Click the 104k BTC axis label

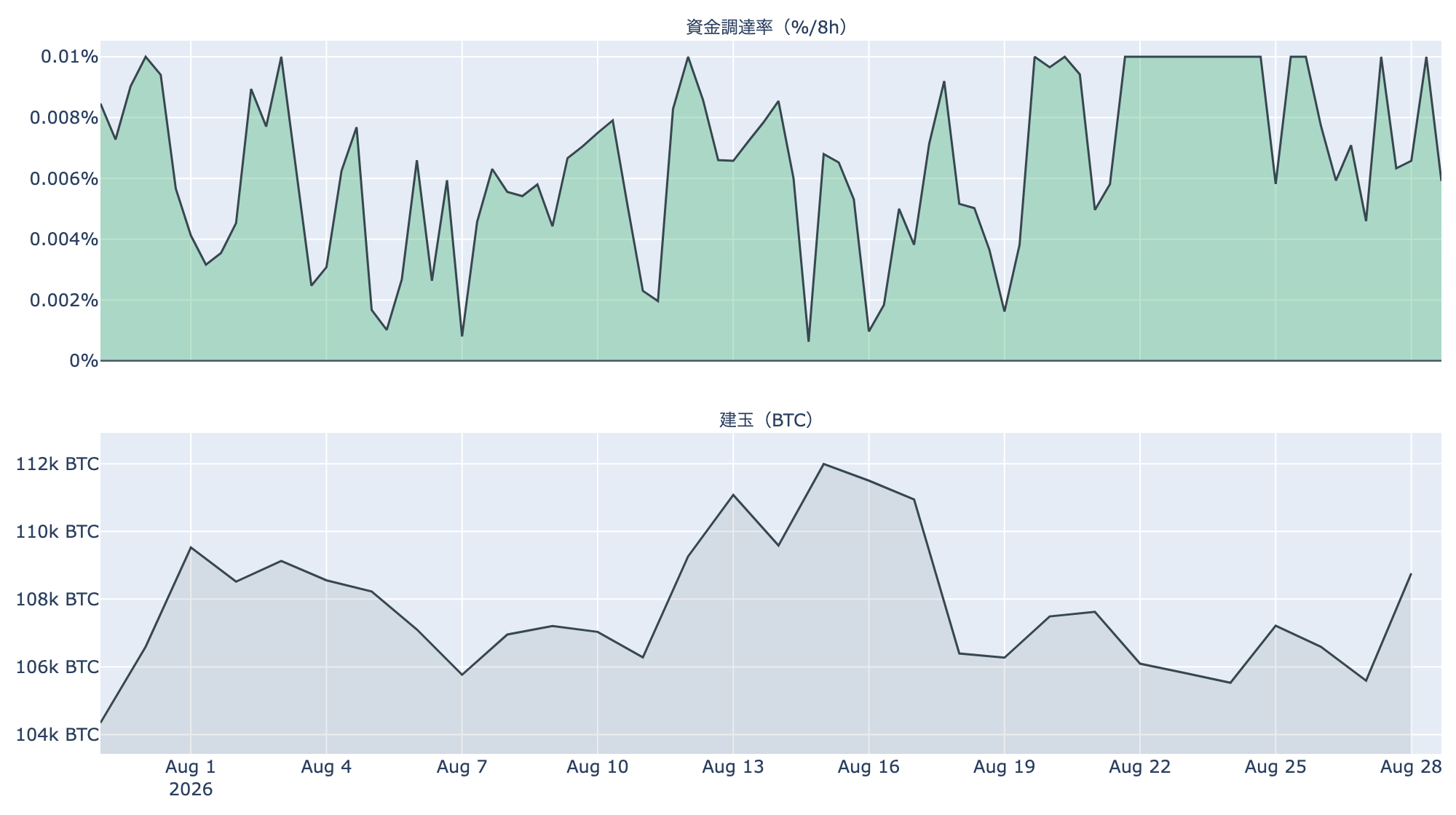(x=58, y=735)
